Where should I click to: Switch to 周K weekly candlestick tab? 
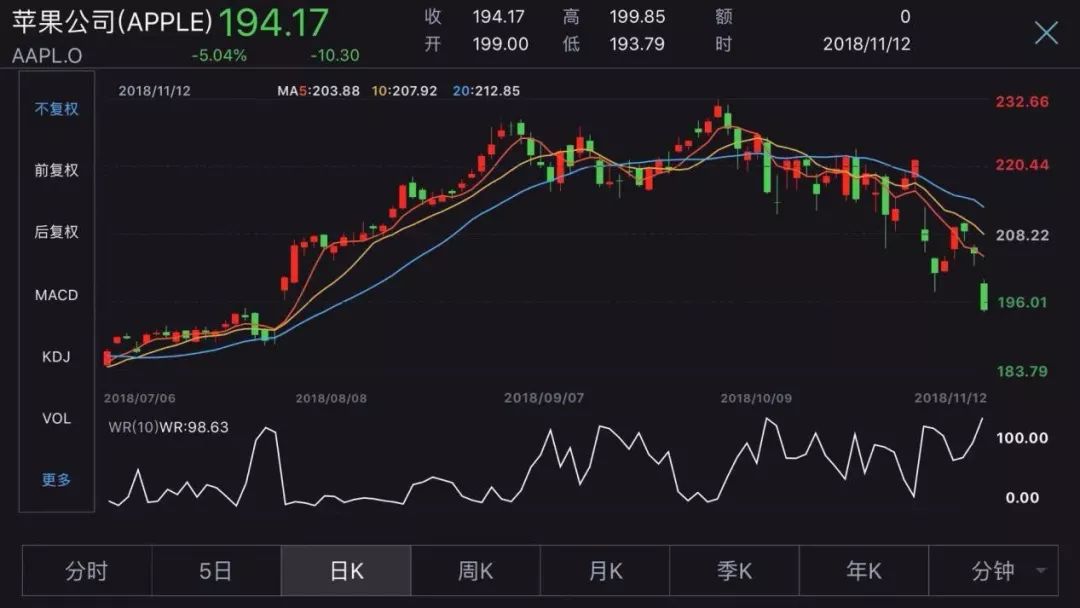pos(475,571)
